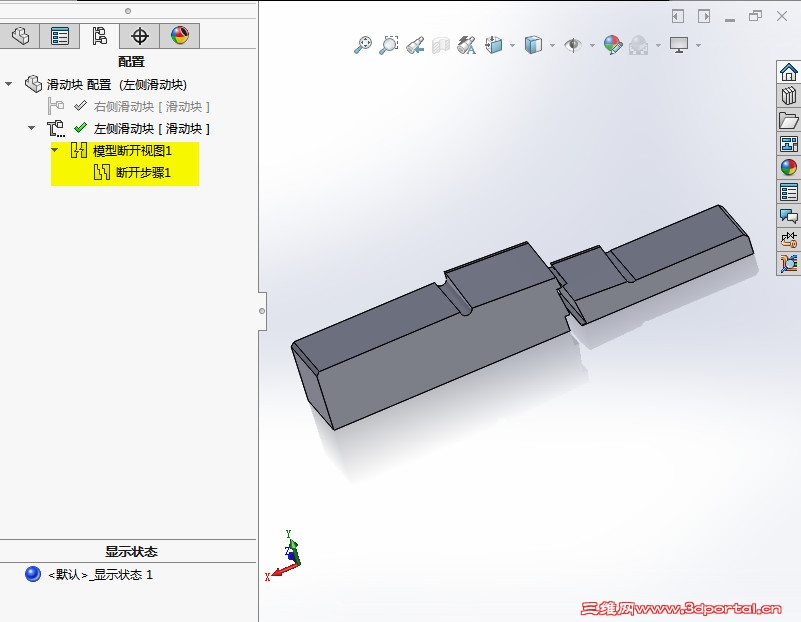
Task: Expand View Settings dropdown arrow
Action: coord(698,45)
